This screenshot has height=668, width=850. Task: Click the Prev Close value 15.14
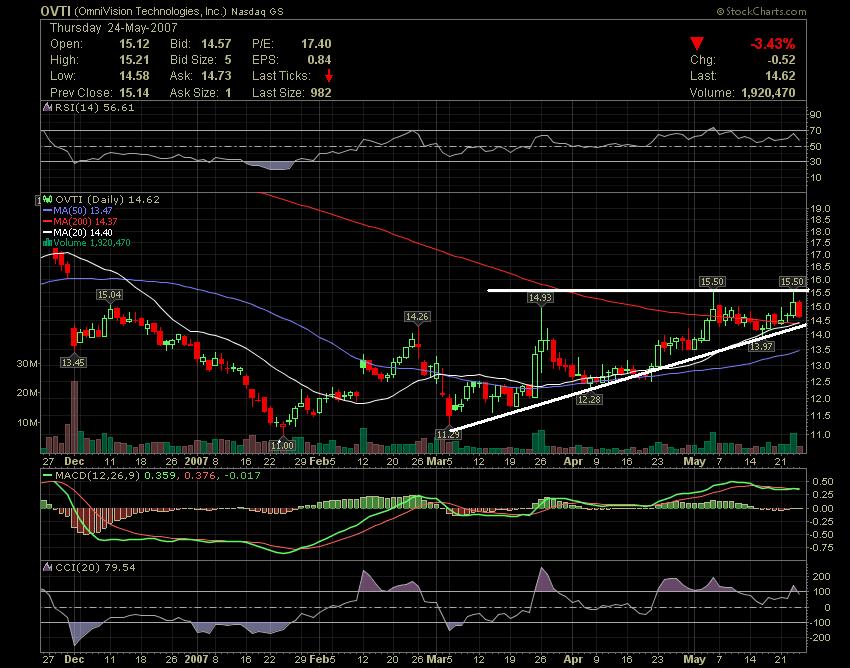tap(134, 93)
